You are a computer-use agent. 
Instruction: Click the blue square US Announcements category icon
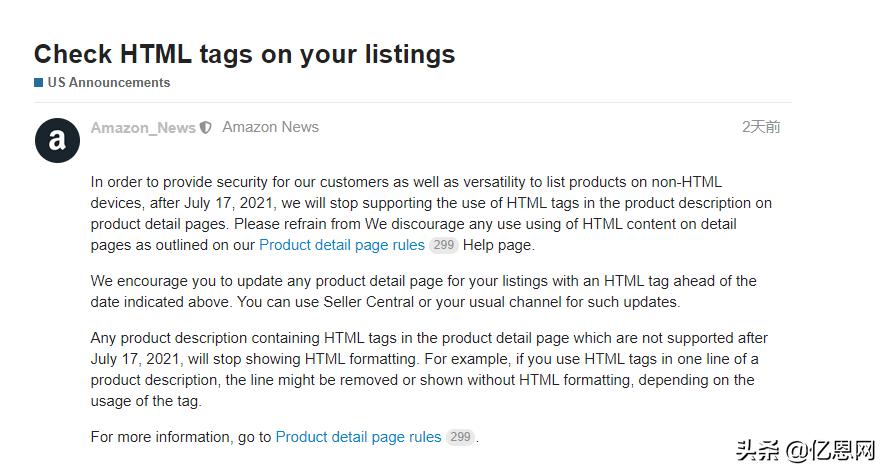coord(38,83)
